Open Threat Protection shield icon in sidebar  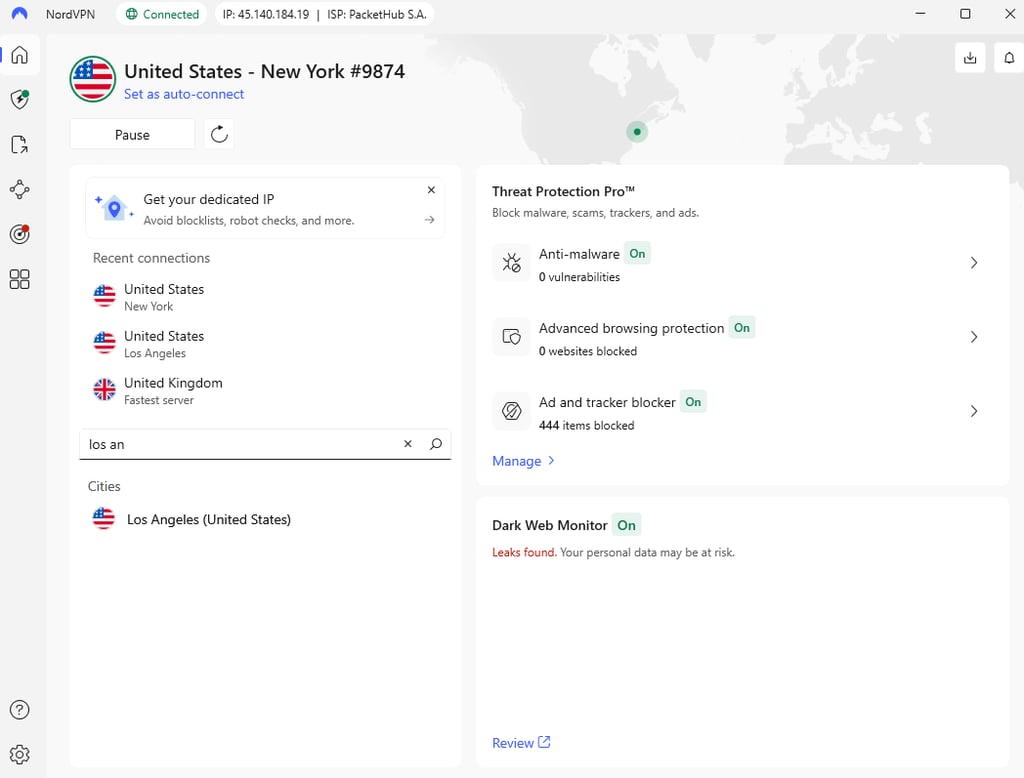point(20,99)
